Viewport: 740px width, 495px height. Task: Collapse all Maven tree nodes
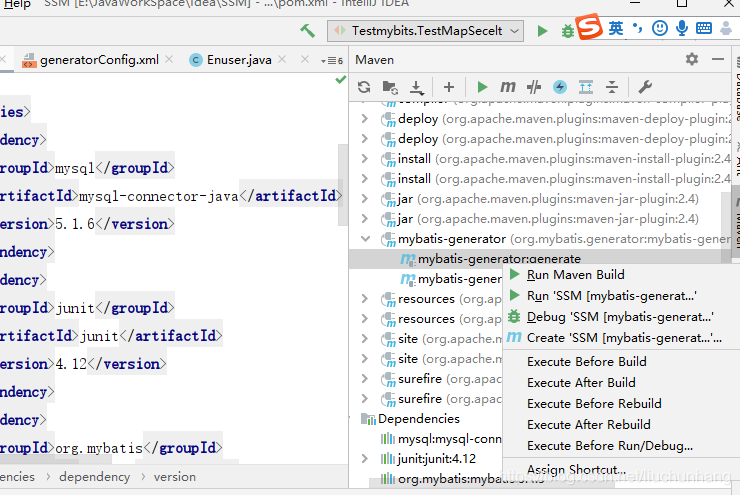tap(612, 87)
